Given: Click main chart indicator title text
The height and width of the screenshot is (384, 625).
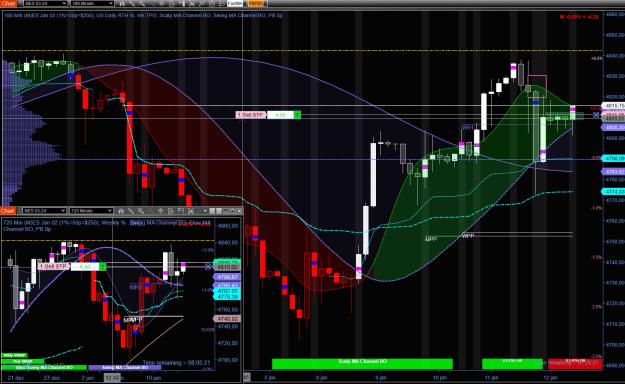Looking at the screenshot, I should [143, 15].
